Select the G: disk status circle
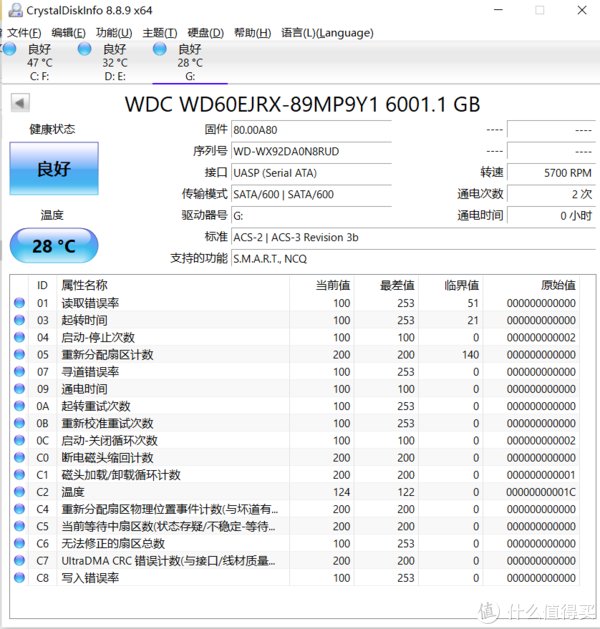This screenshot has height=629, width=600. [160, 49]
